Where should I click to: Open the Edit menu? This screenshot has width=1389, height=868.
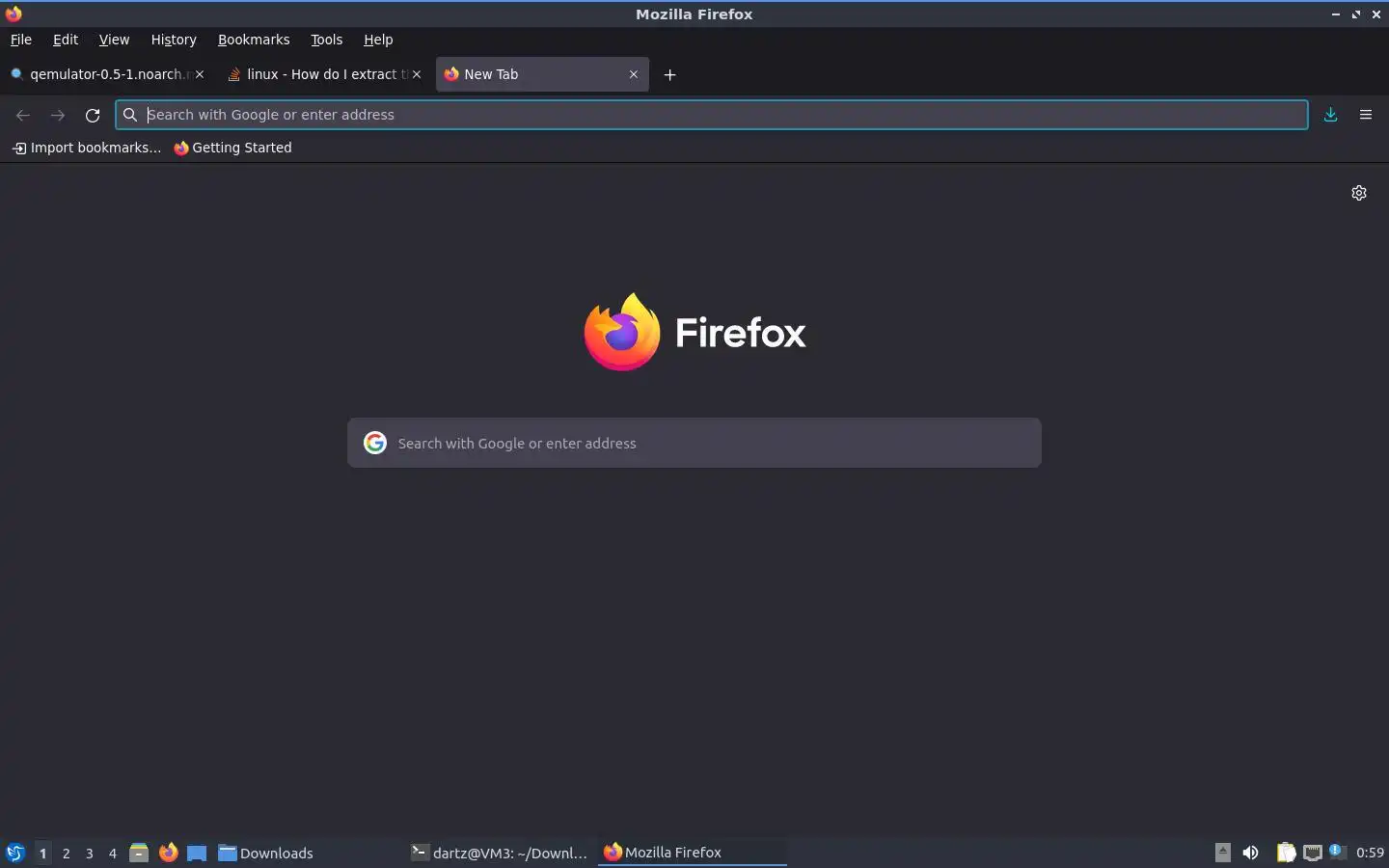pyautogui.click(x=66, y=40)
